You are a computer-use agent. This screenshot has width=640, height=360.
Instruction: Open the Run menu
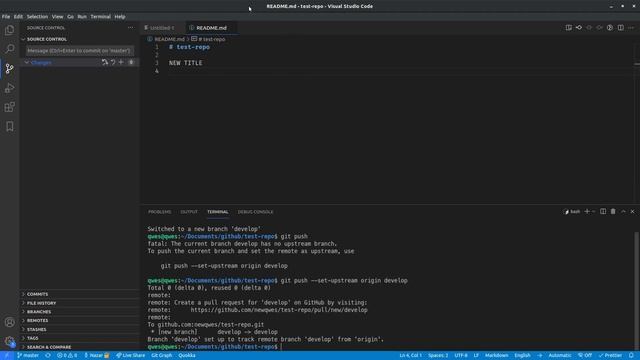82,17
